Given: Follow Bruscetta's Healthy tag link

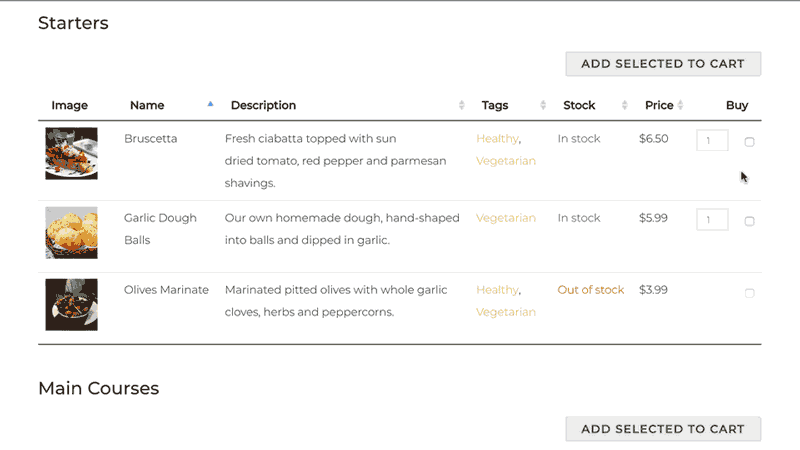Looking at the screenshot, I should click(x=497, y=139).
